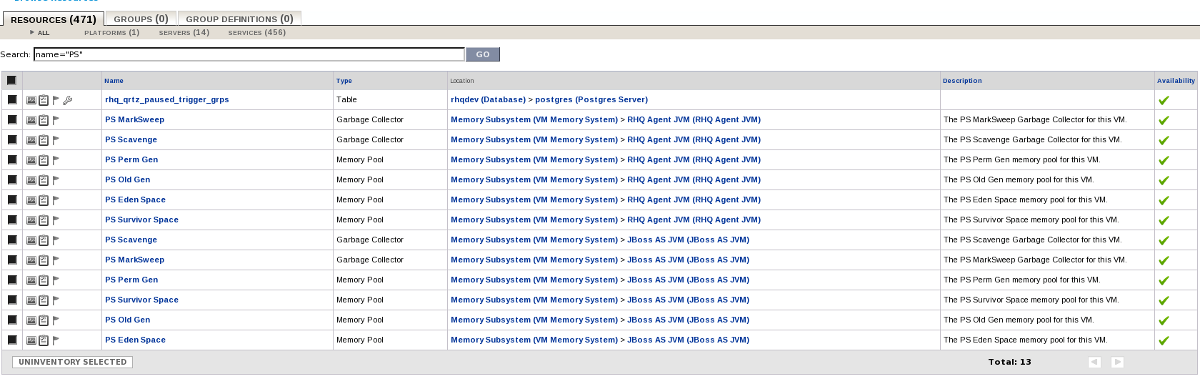
Task: Sort table by the Name column header
Action: [114, 81]
